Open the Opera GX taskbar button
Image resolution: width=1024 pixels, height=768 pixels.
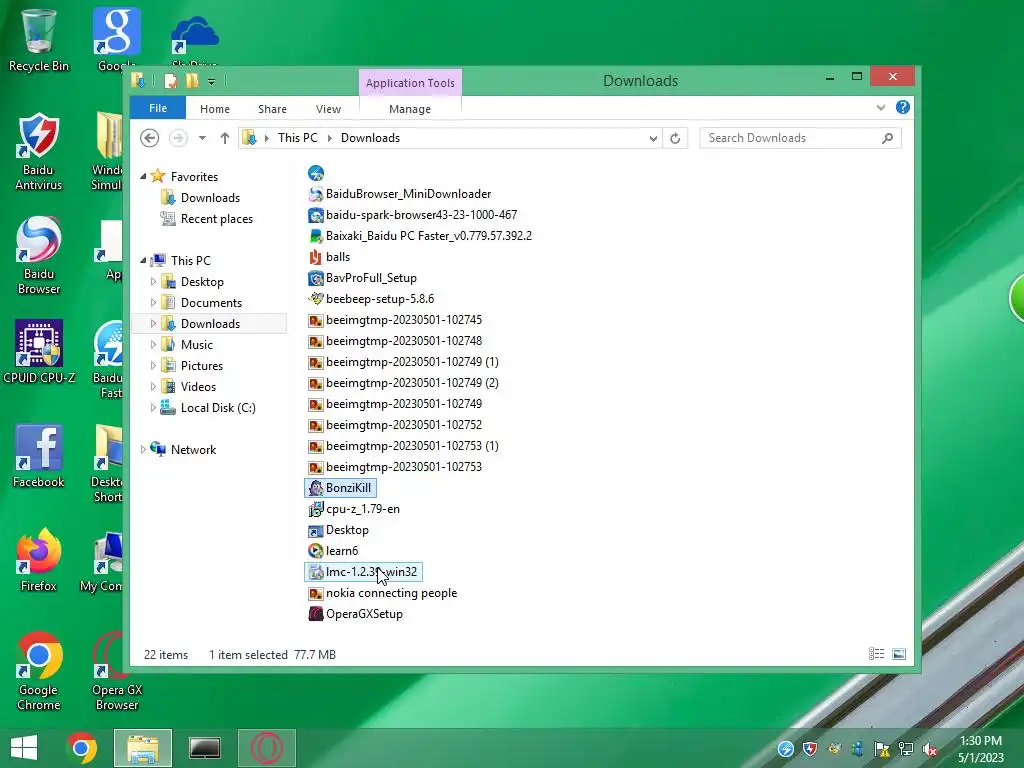click(x=266, y=748)
